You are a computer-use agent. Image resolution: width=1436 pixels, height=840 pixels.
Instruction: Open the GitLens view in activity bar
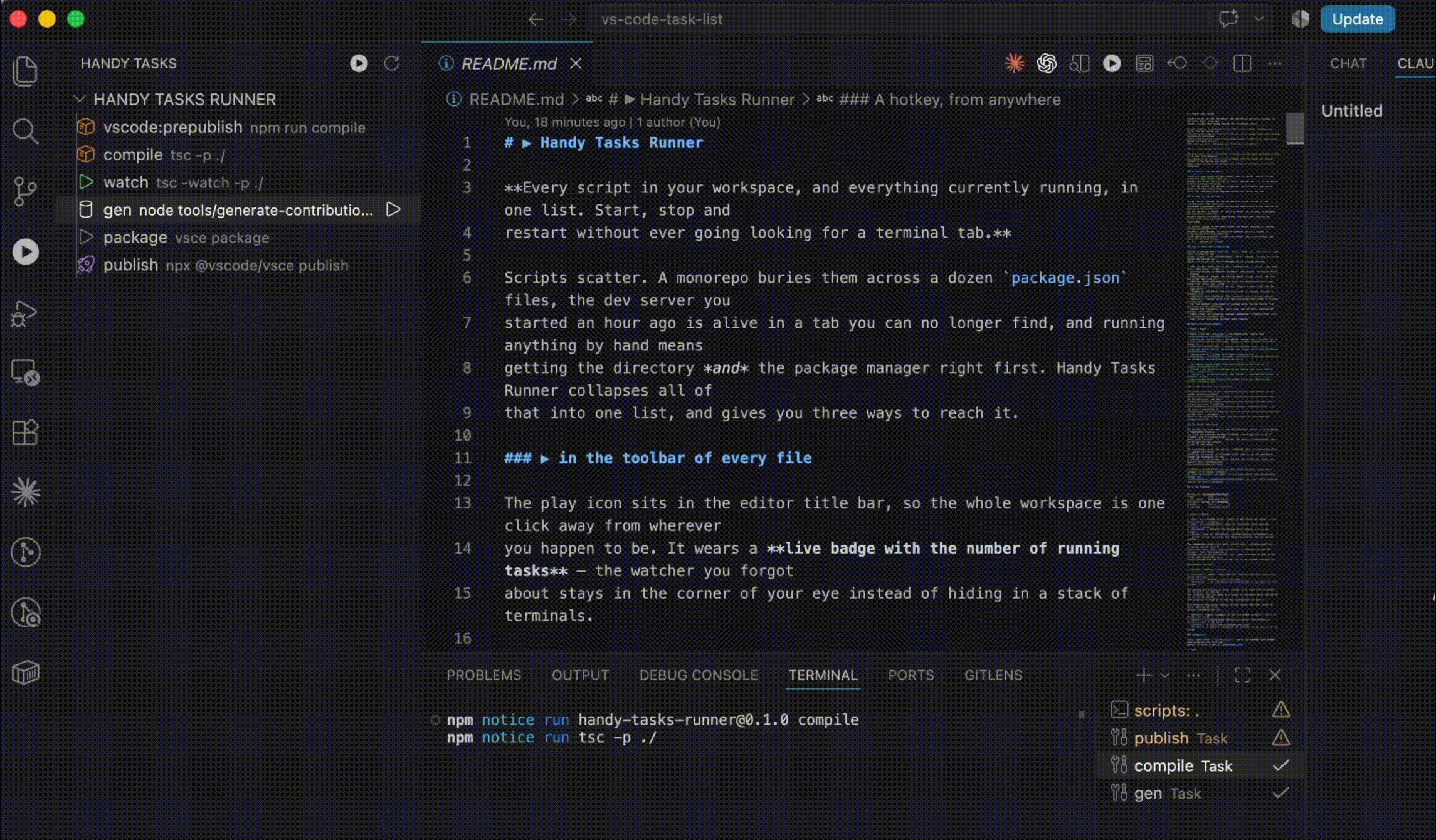[x=25, y=552]
